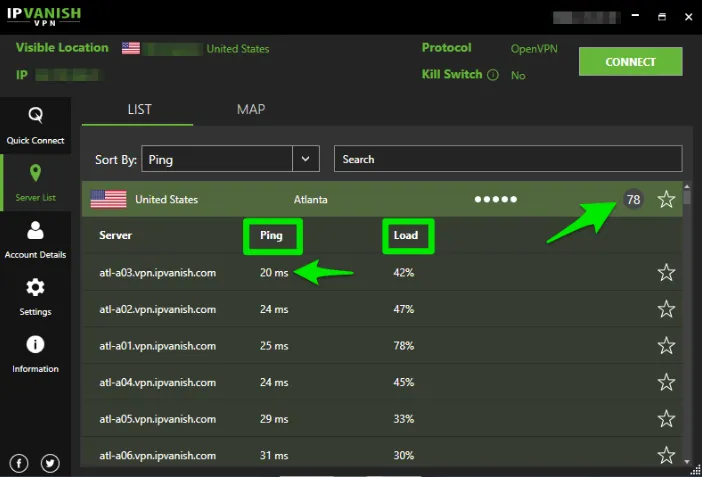Click the Twitter icon at bottom left

[50, 463]
